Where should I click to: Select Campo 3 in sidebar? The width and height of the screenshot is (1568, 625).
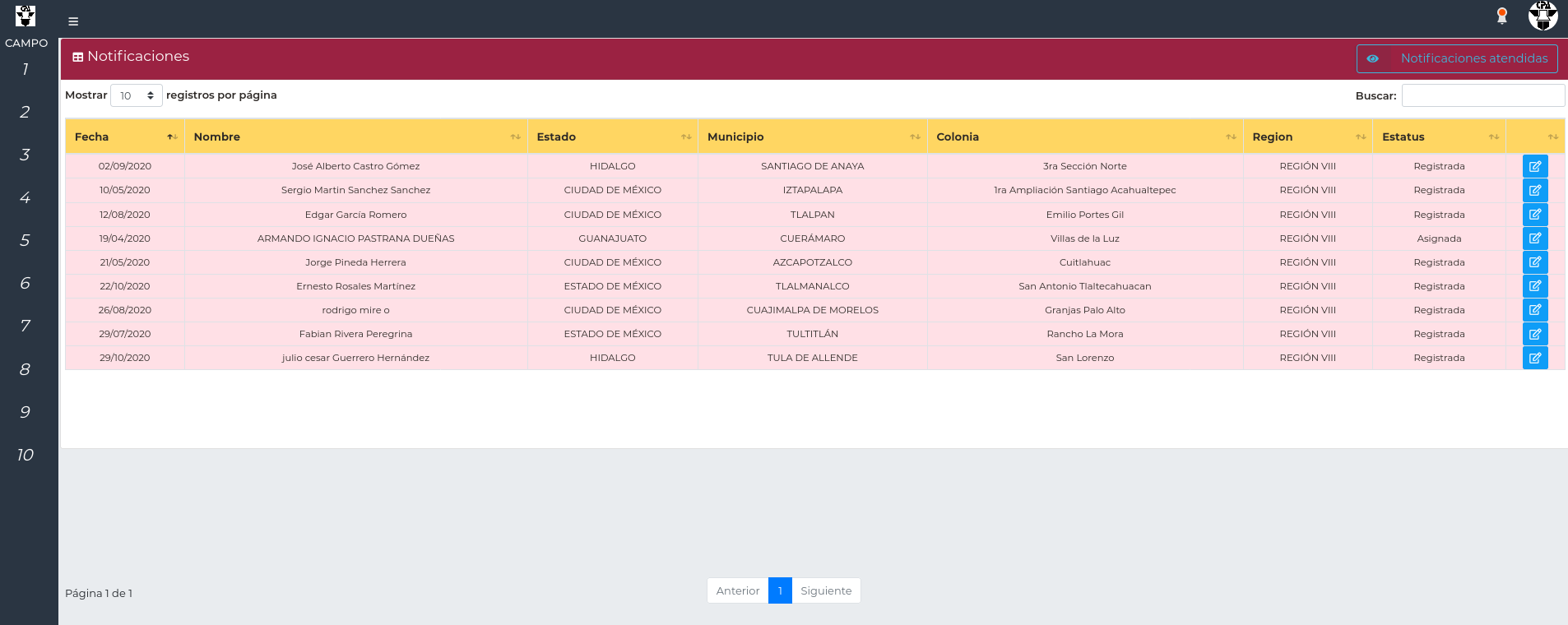(x=26, y=155)
